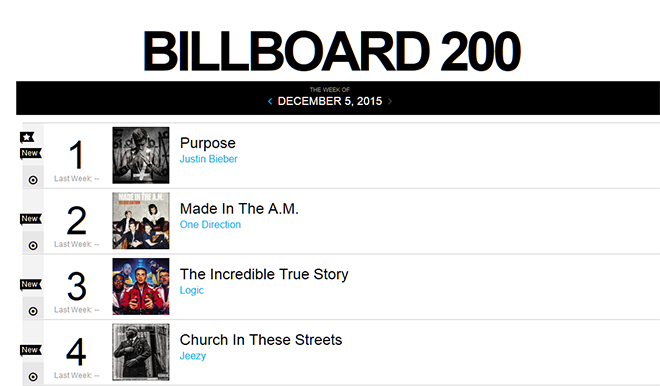Click New badge for The Incredible True Story
Image resolution: width=660 pixels, height=386 pixels.
(x=31, y=285)
